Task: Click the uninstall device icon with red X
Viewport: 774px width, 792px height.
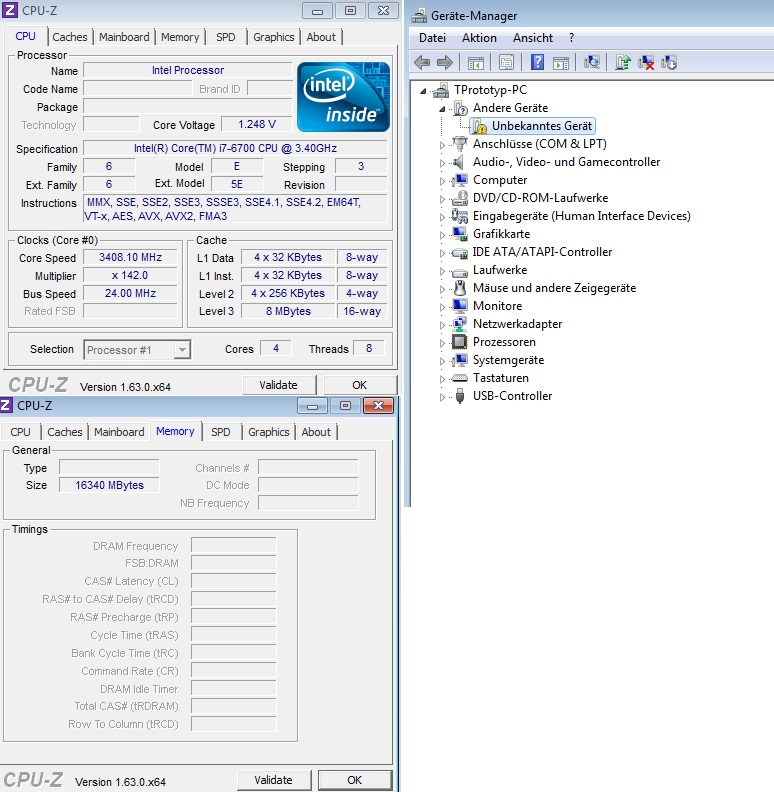Action: 646,63
